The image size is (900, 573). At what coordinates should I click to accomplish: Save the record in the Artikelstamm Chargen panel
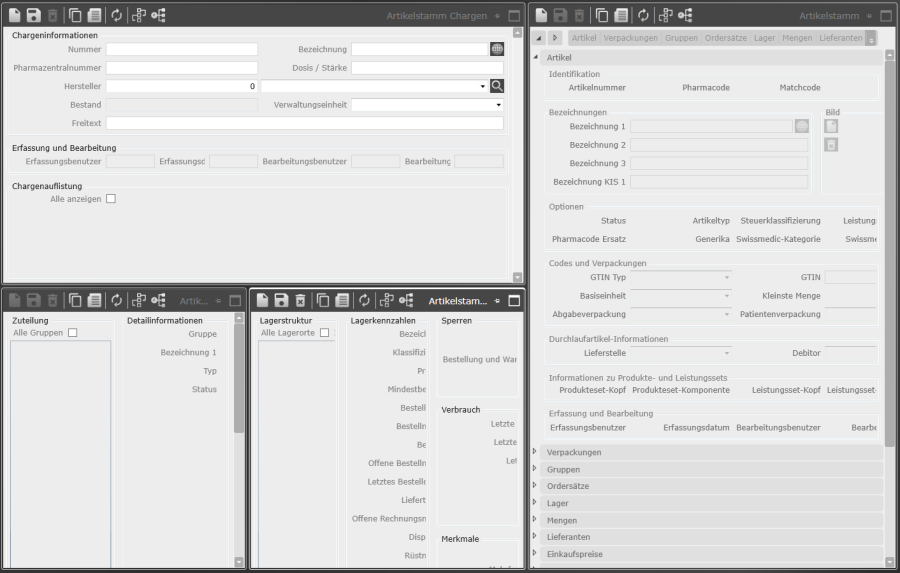coord(33,16)
